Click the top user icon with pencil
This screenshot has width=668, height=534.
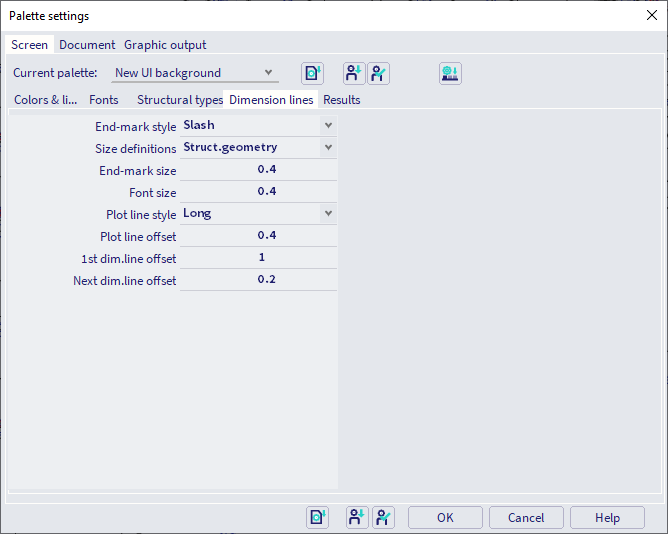pyautogui.click(x=378, y=73)
